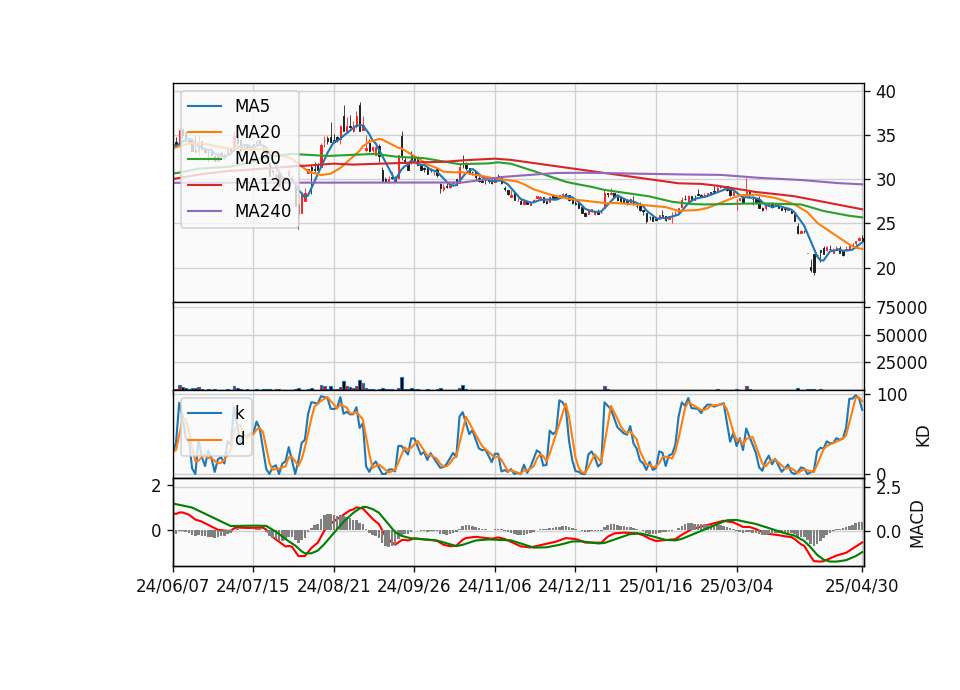
Task: Click the price axis value 30
Action: pos(885,180)
